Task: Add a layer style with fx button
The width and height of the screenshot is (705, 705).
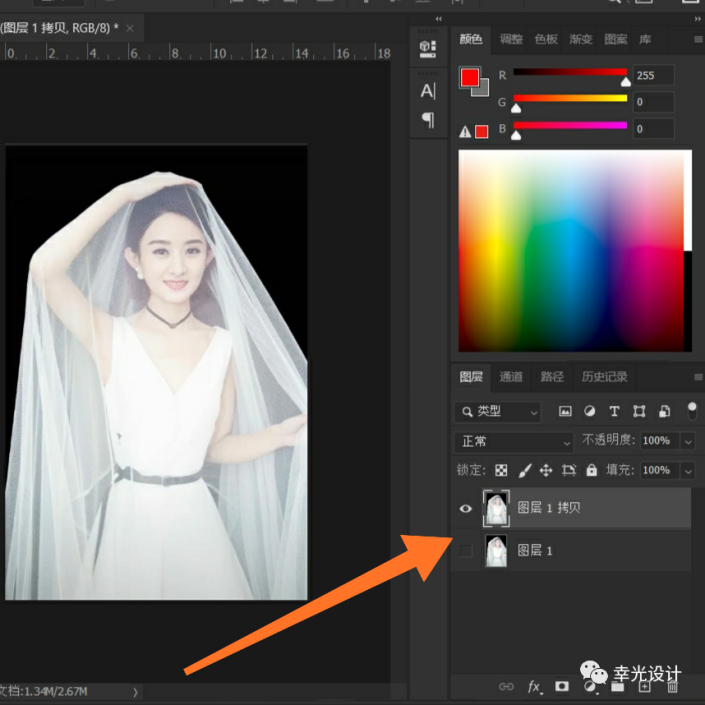Action: 534,687
